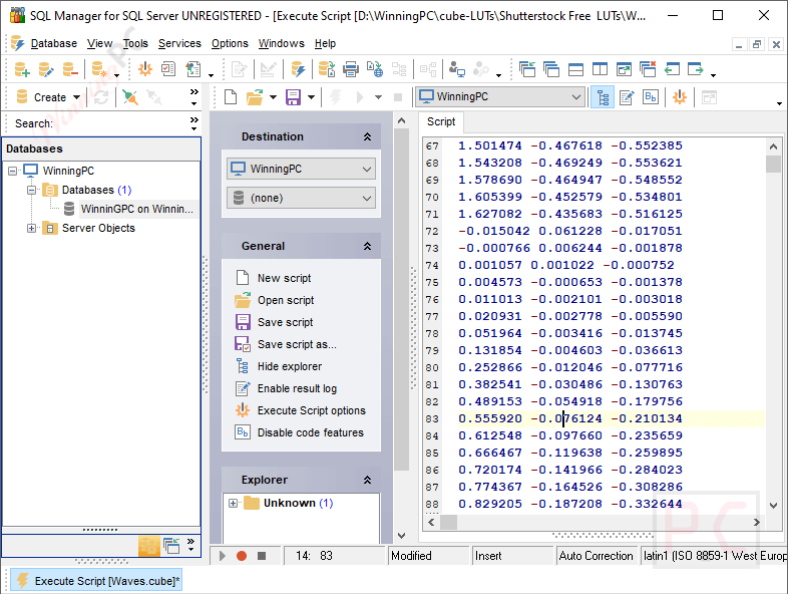Click Hide explorer link

(289, 366)
